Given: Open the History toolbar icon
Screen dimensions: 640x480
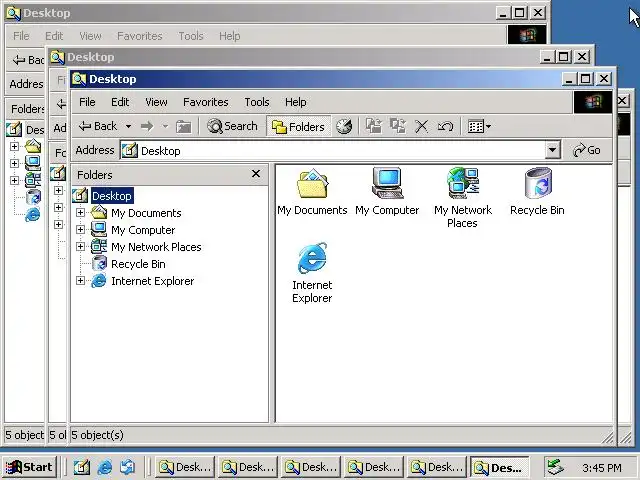Looking at the screenshot, I should (x=344, y=127).
